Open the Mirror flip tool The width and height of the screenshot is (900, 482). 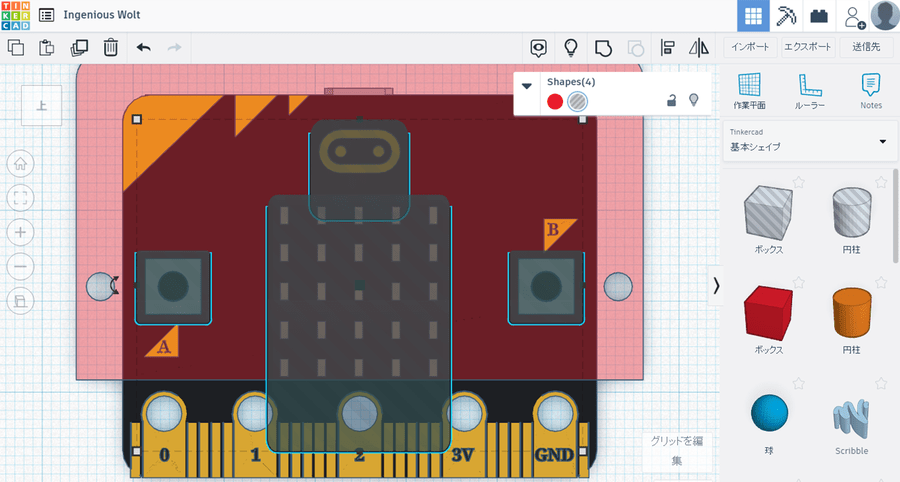(x=699, y=48)
